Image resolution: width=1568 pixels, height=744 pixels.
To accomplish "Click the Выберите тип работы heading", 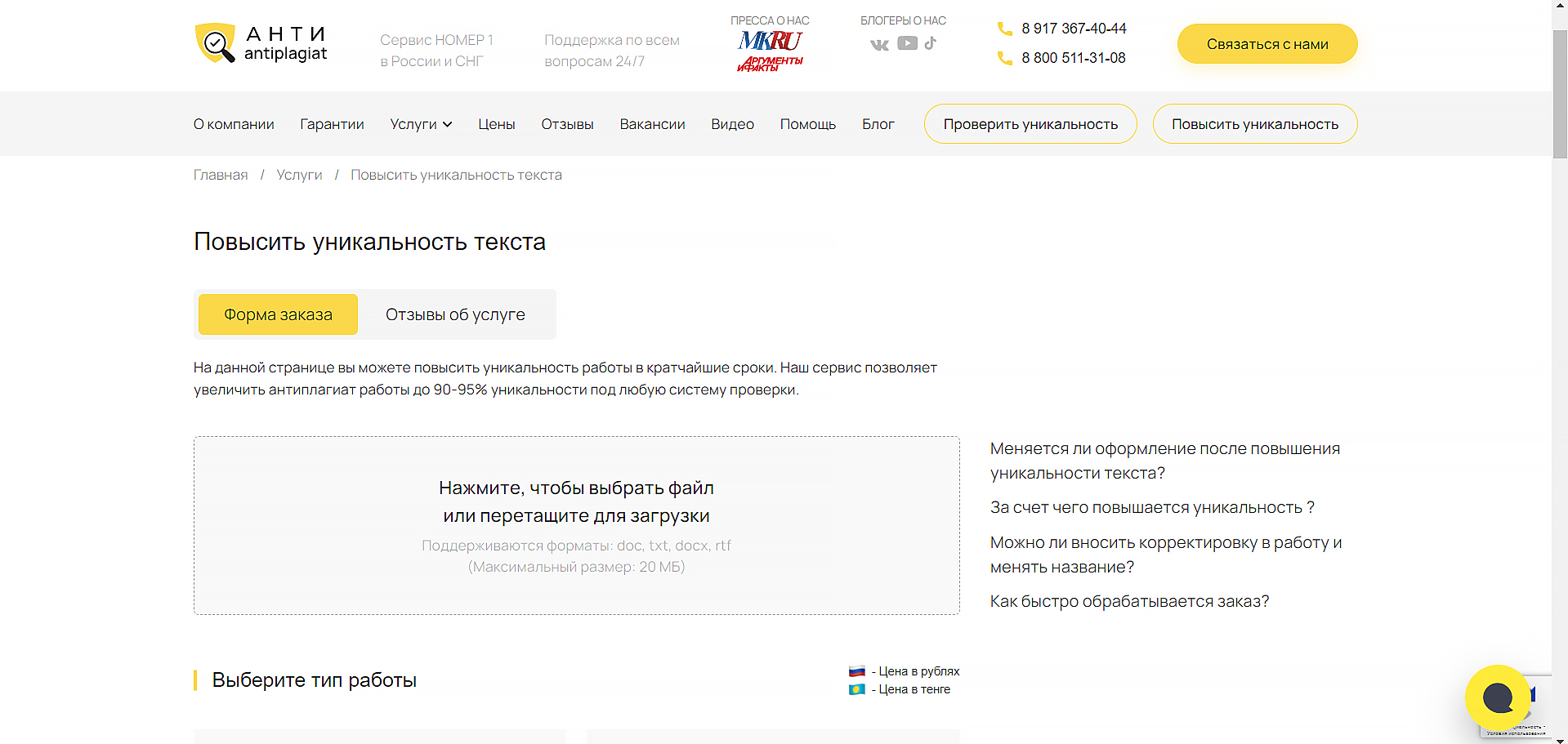I will pyautogui.click(x=315, y=679).
